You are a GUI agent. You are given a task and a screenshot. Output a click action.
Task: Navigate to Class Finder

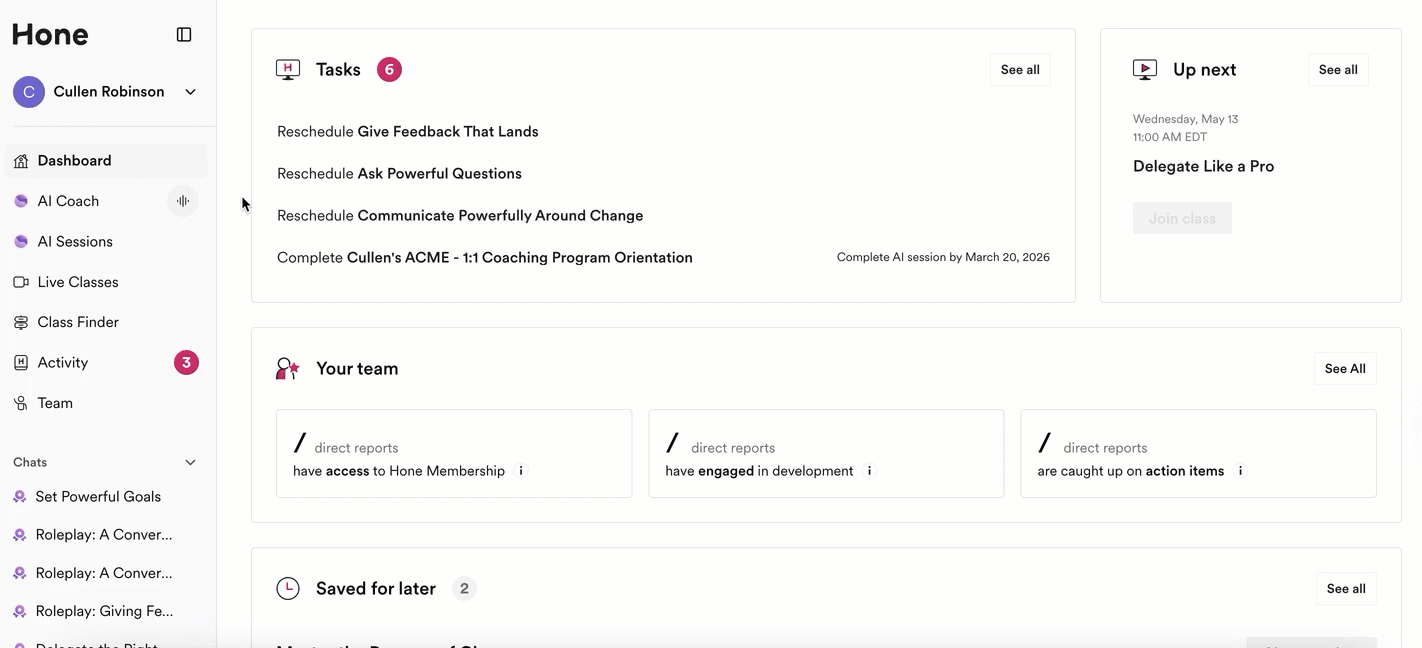pos(78,322)
